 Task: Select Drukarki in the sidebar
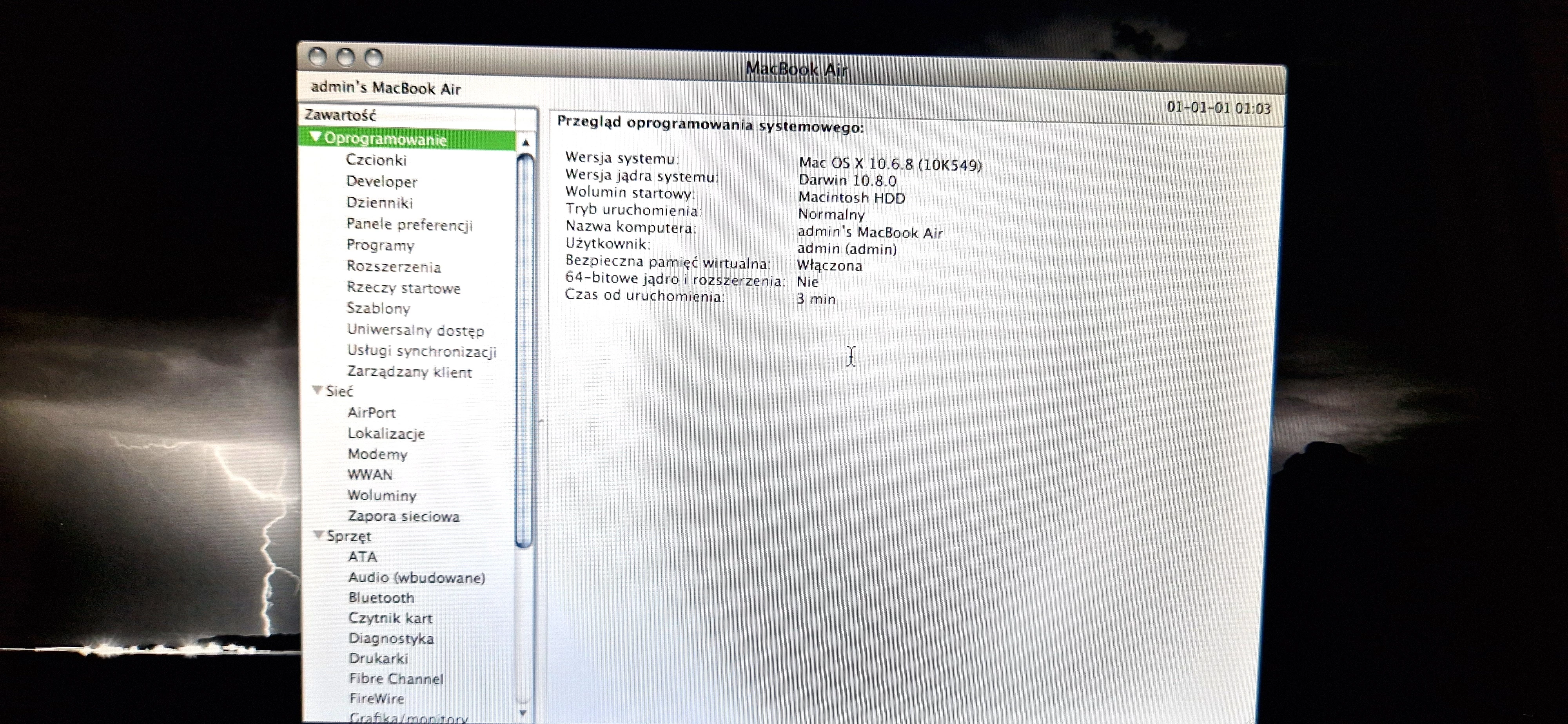[x=379, y=658]
